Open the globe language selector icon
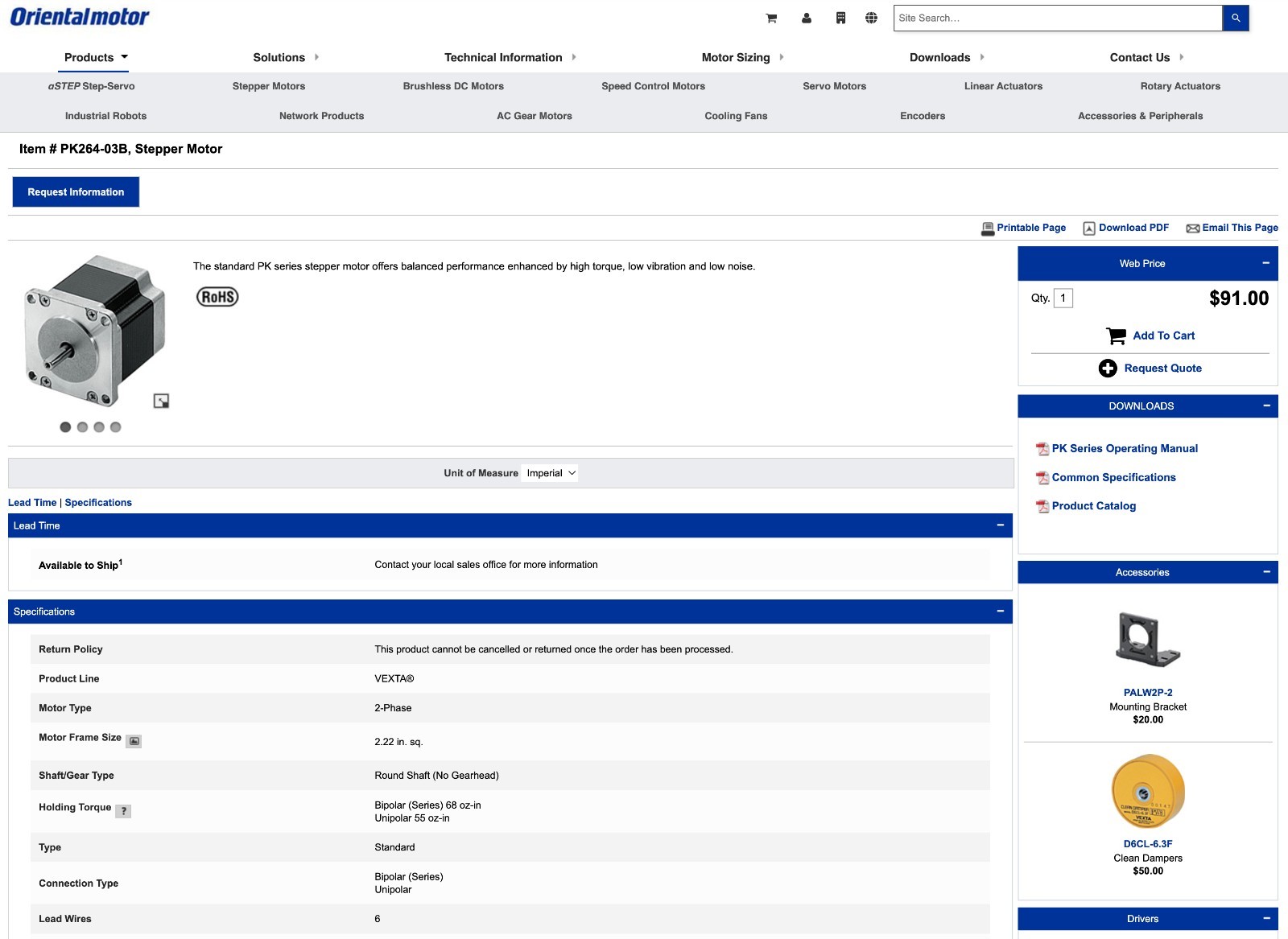1288x939 pixels. [x=871, y=18]
